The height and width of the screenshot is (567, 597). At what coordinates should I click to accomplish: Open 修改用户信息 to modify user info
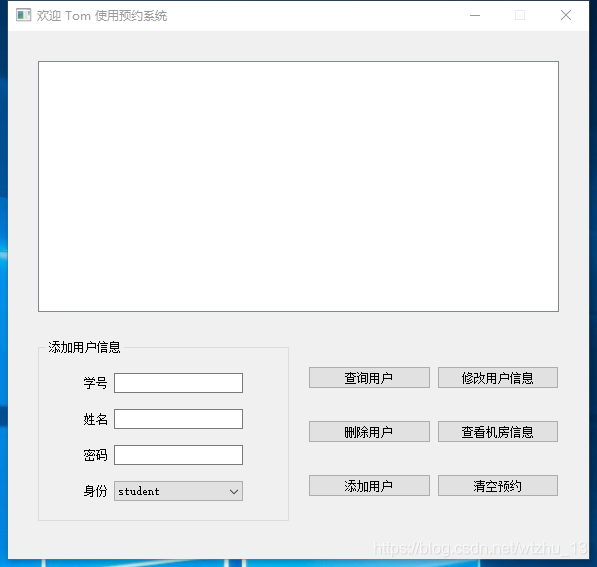coord(498,378)
